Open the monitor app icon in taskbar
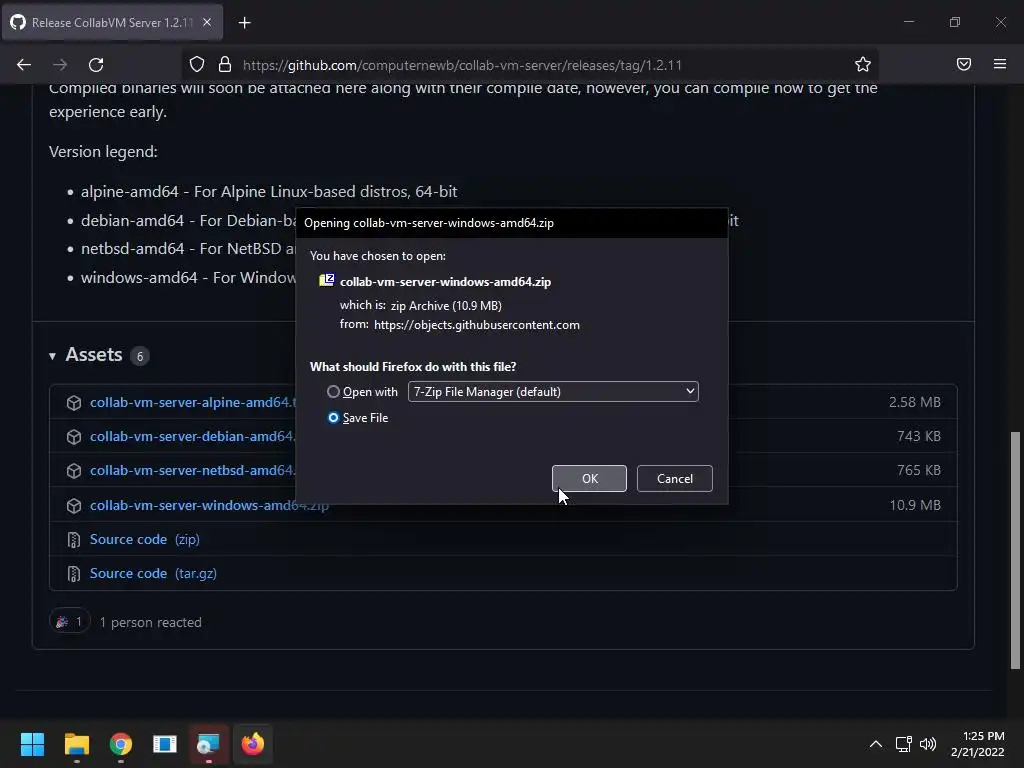 tap(208, 744)
